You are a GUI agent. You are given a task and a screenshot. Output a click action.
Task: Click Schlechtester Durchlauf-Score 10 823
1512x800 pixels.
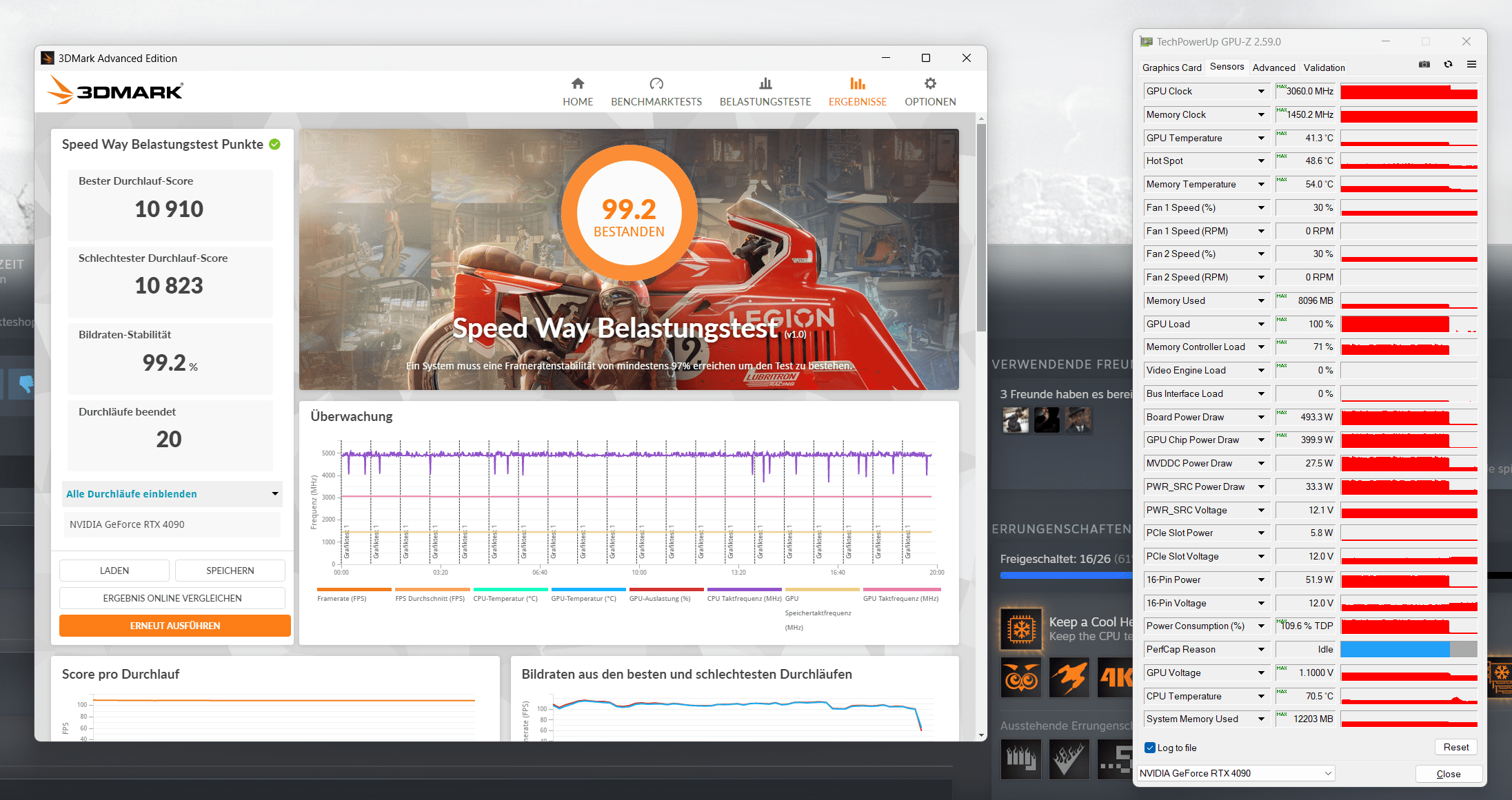pos(170,283)
